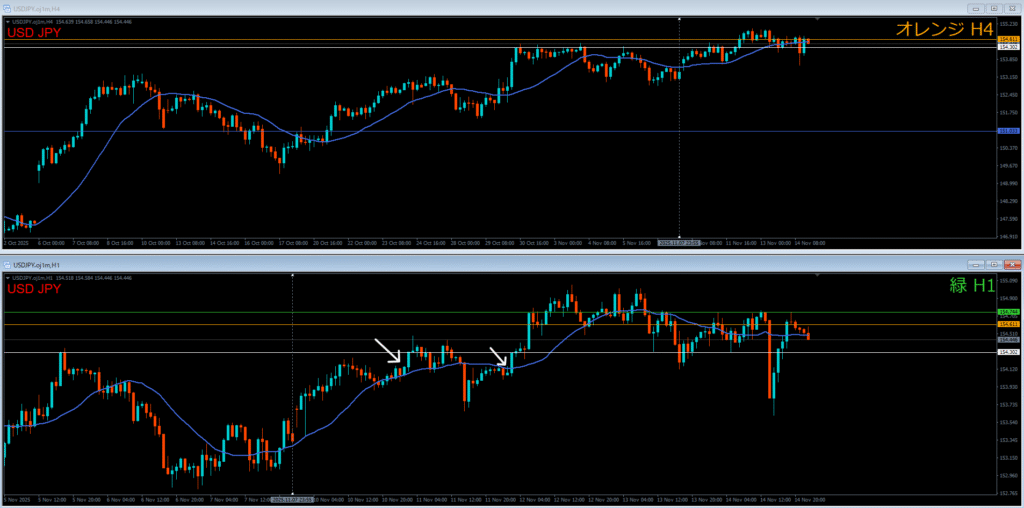Close the H4 chart window
The height and width of the screenshot is (508, 1024).
[x=1012, y=8]
